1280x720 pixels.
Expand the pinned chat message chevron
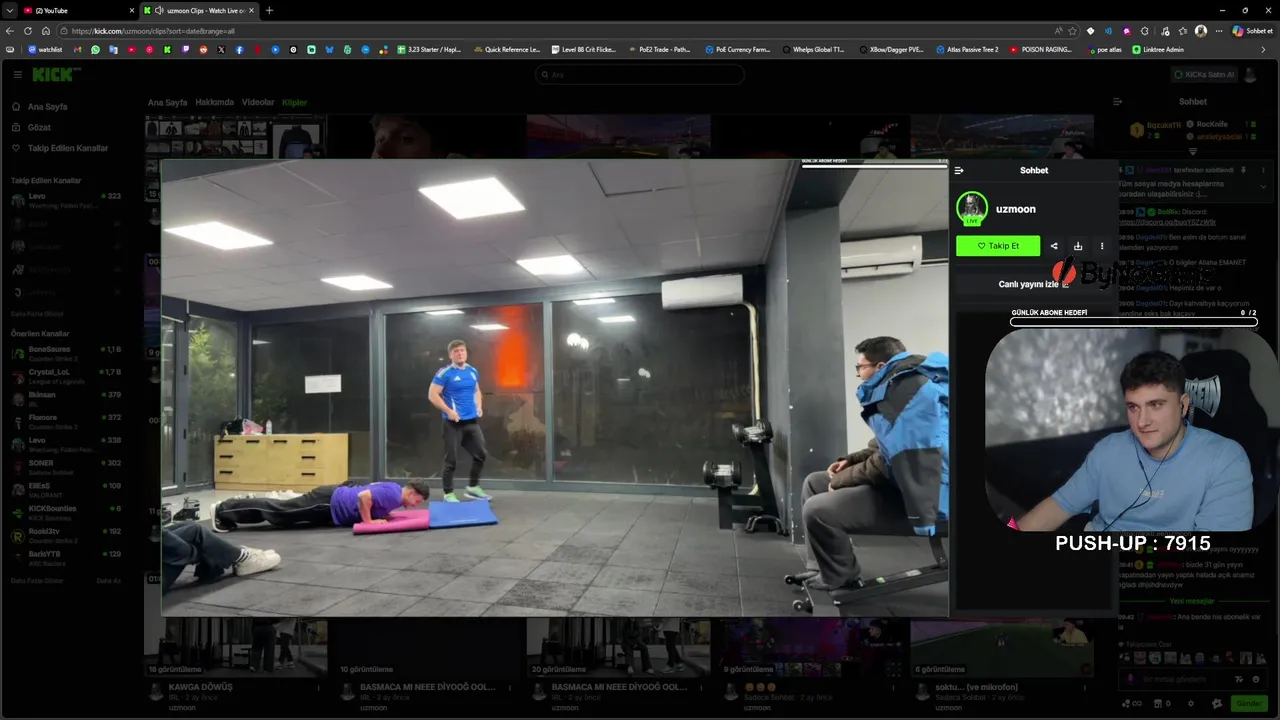[x=1263, y=186]
